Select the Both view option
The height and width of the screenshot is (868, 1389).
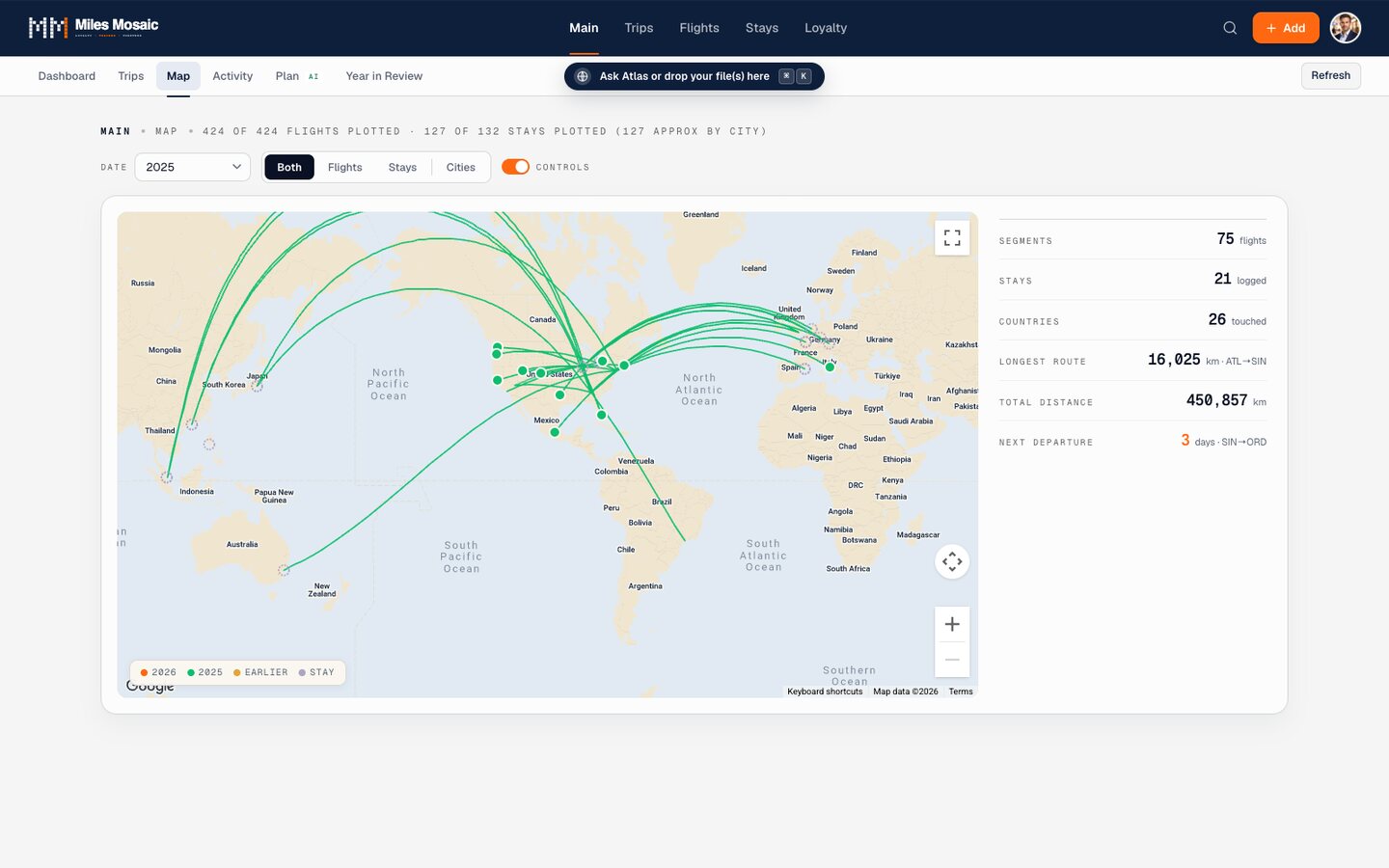pyautogui.click(x=289, y=167)
